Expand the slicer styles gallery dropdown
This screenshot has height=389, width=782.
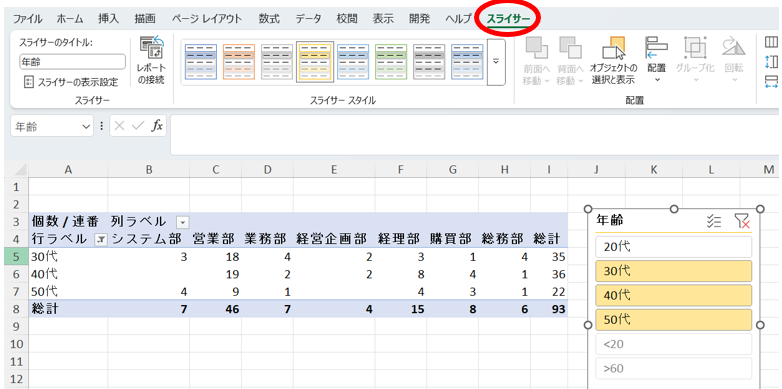tap(496, 62)
